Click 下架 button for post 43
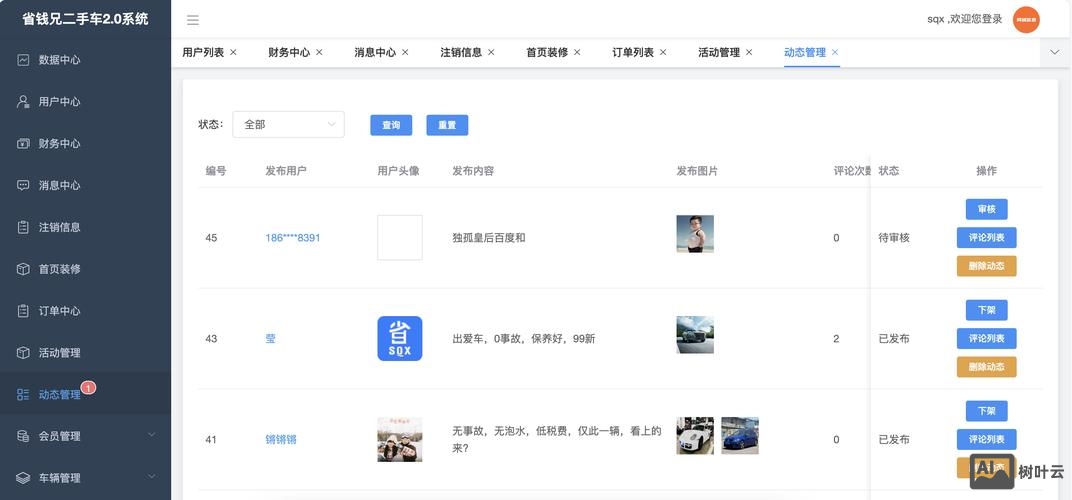1072x500 pixels. (987, 310)
